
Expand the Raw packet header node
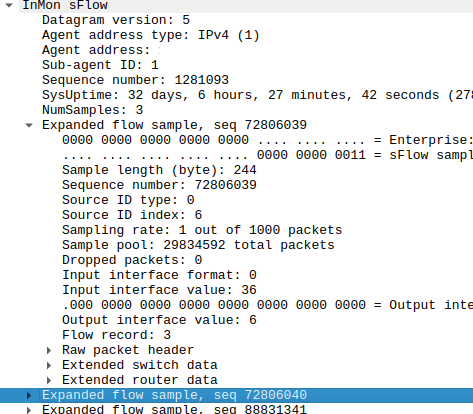point(49,350)
